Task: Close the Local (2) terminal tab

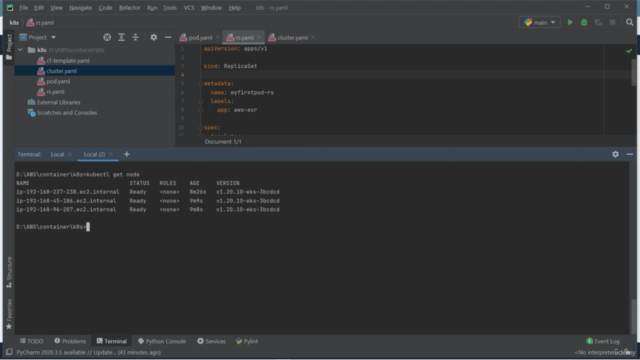Action: click(x=111, y=154)
